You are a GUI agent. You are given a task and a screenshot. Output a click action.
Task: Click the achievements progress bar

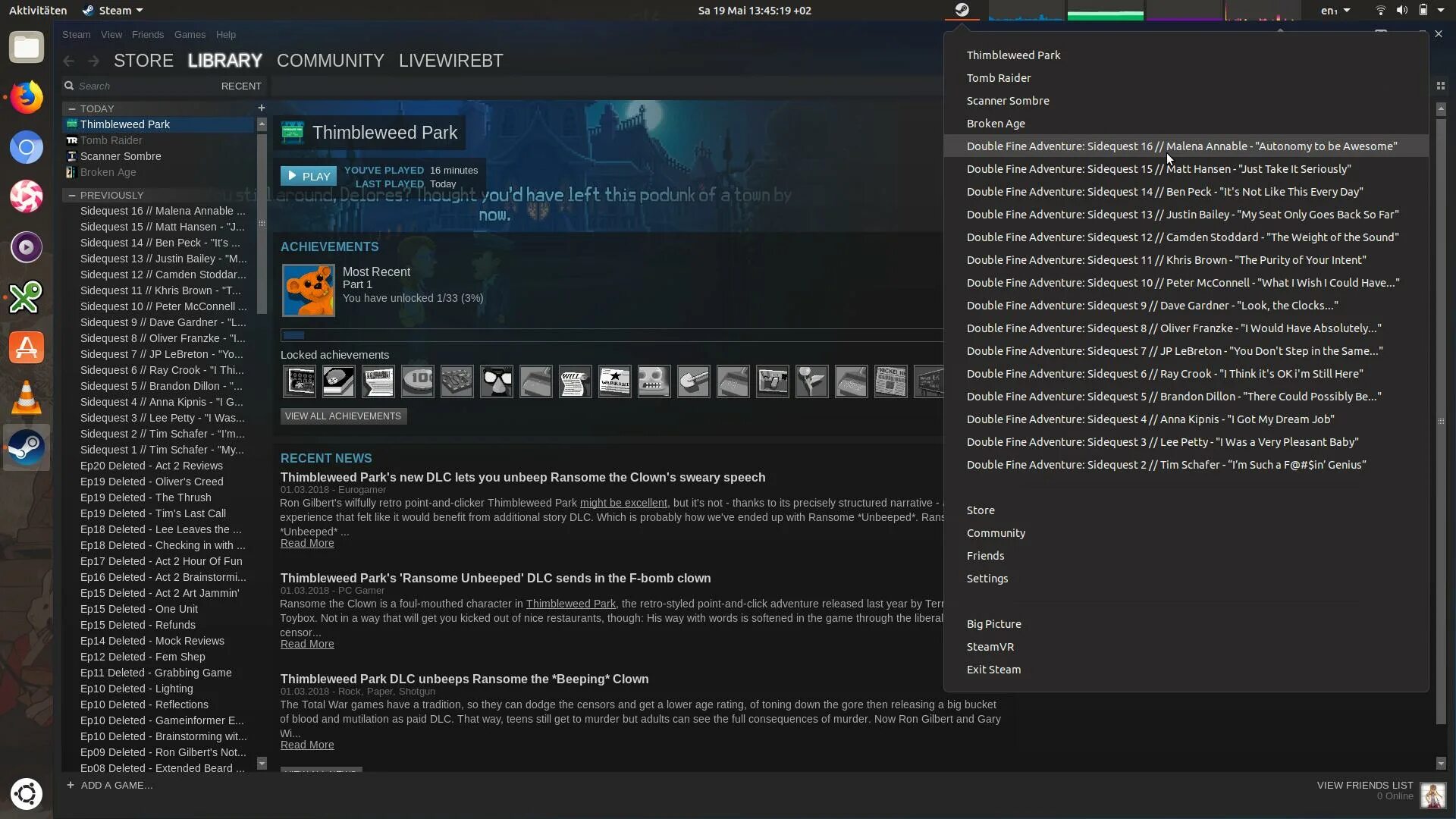pyautogui.click(x=607, y=335)
